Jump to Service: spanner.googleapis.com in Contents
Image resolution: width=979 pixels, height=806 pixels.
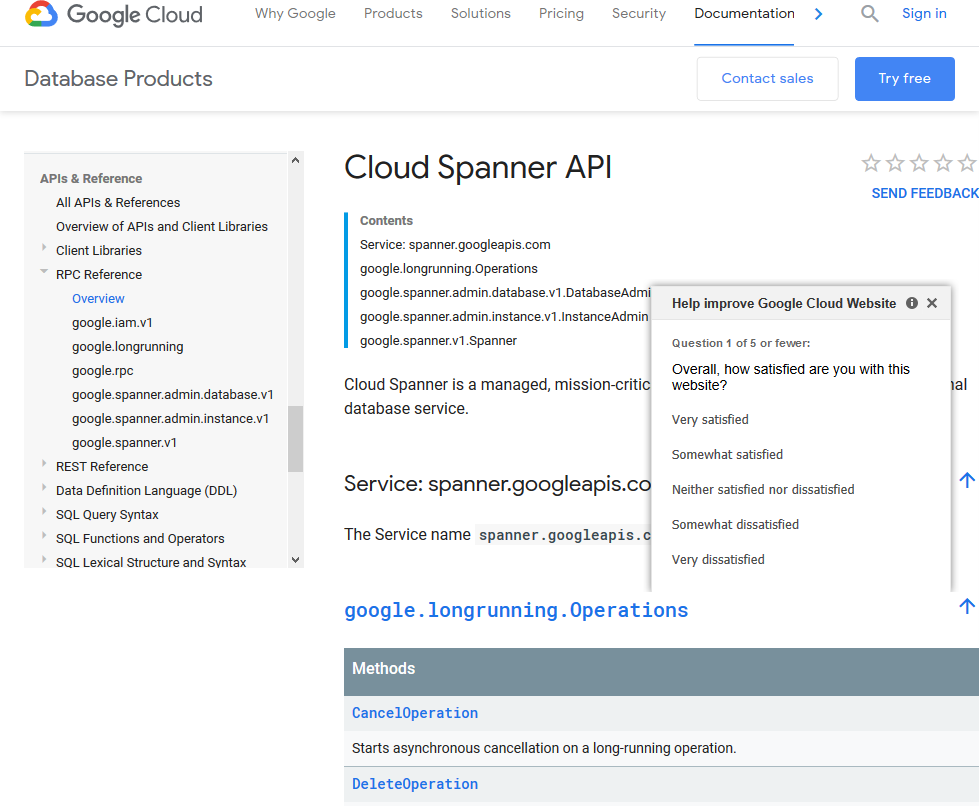[455, 245]
